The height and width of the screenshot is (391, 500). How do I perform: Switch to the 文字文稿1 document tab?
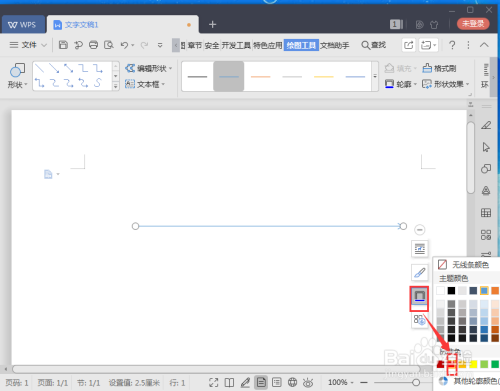click(123, 25)
